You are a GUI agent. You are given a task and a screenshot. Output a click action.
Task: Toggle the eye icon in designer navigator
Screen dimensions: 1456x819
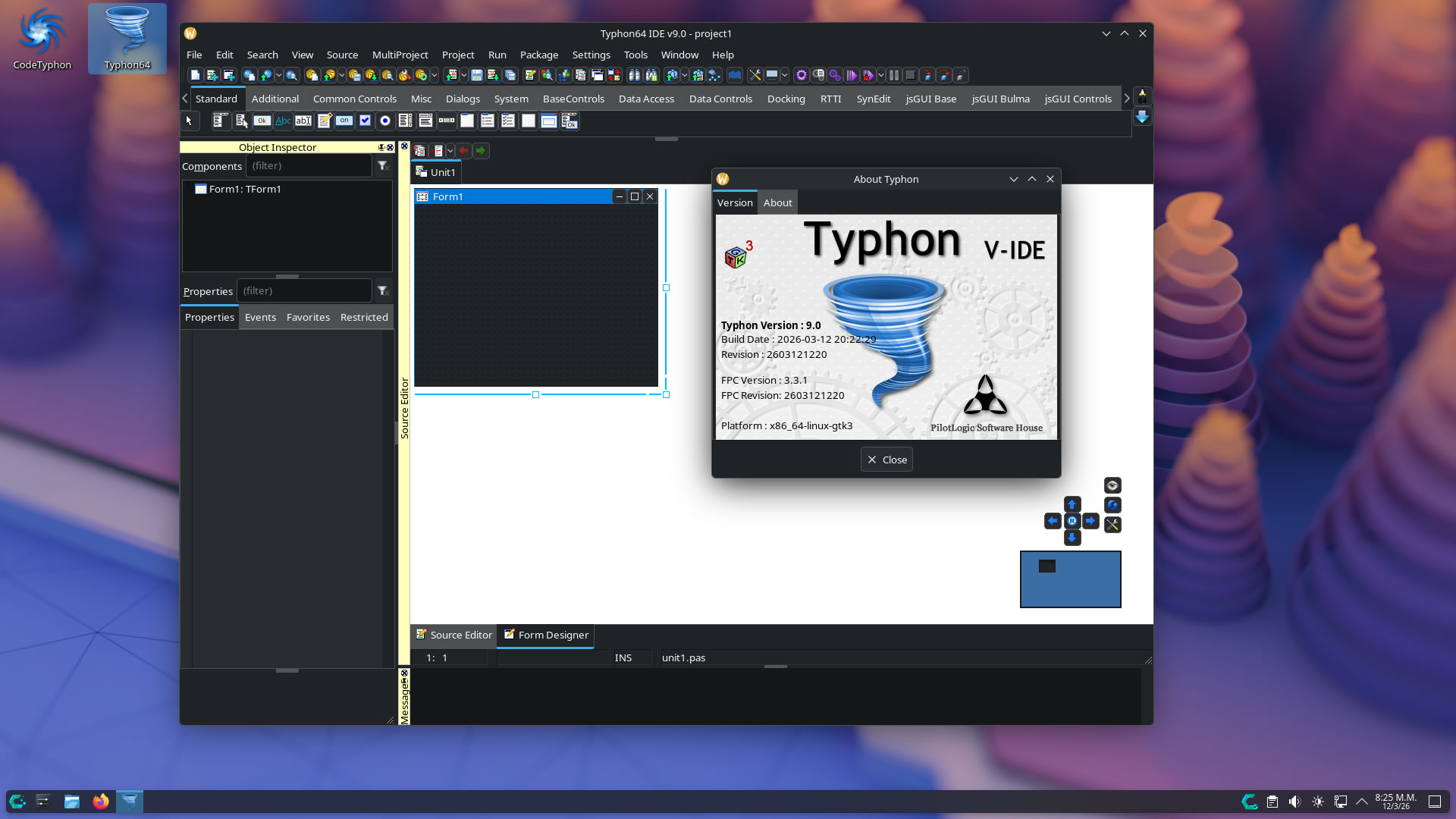pos(1112,485)
